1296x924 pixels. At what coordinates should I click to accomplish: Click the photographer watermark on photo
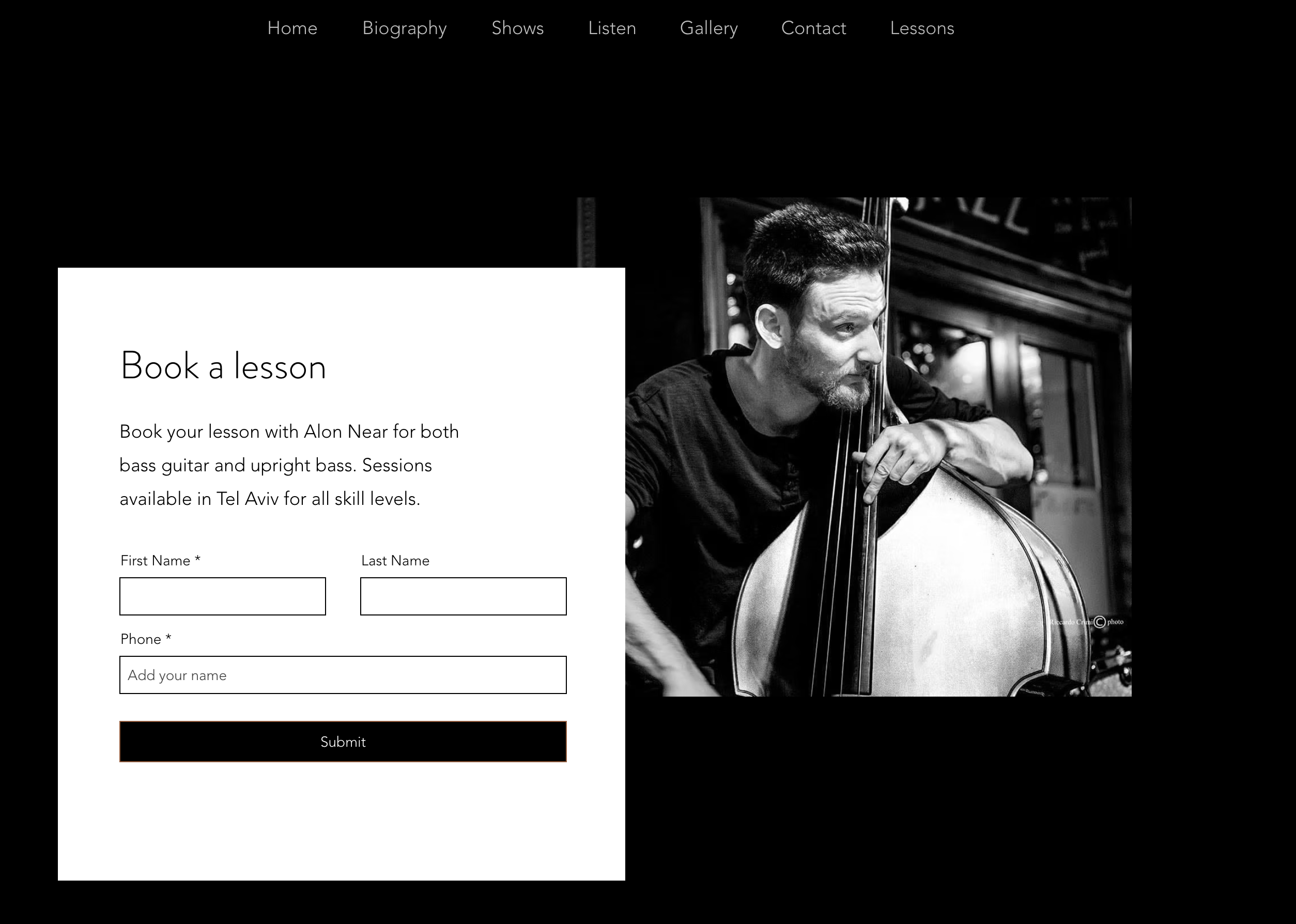coord(1086,622)
